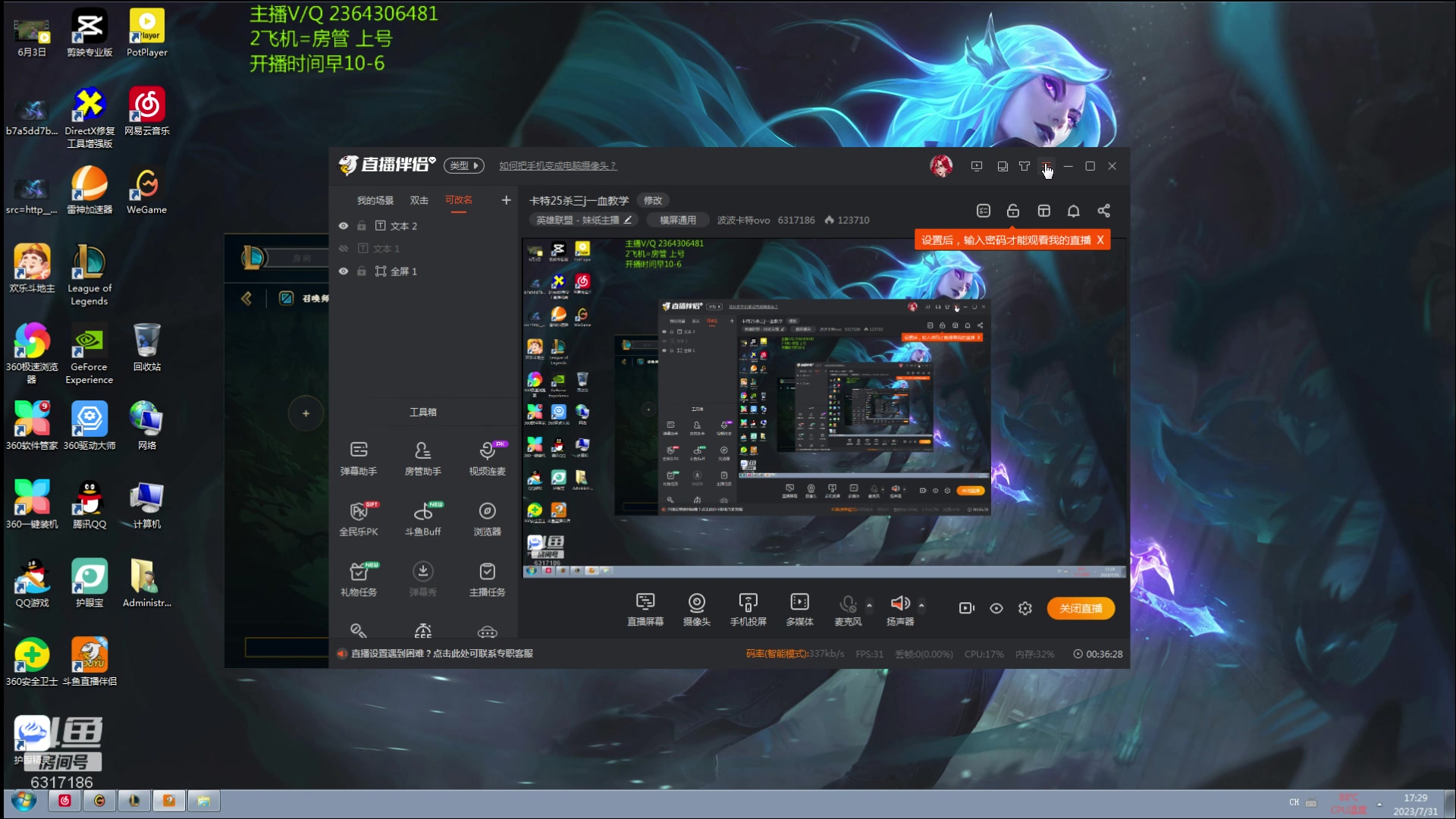Click League client back chevron
The width and height of the screenshot is (1456, 819).
coord(246,299)
